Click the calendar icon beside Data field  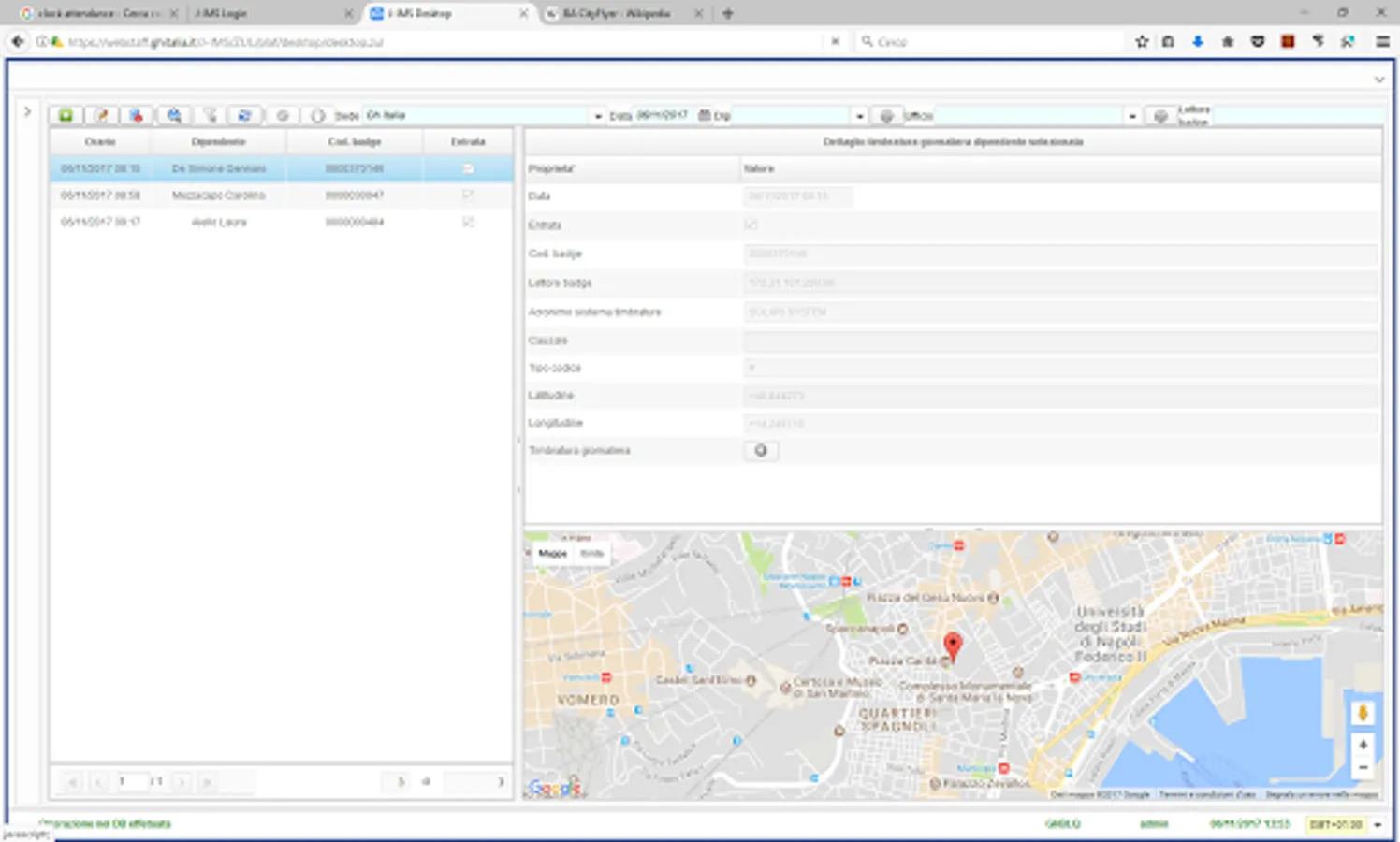pos(704,115)
